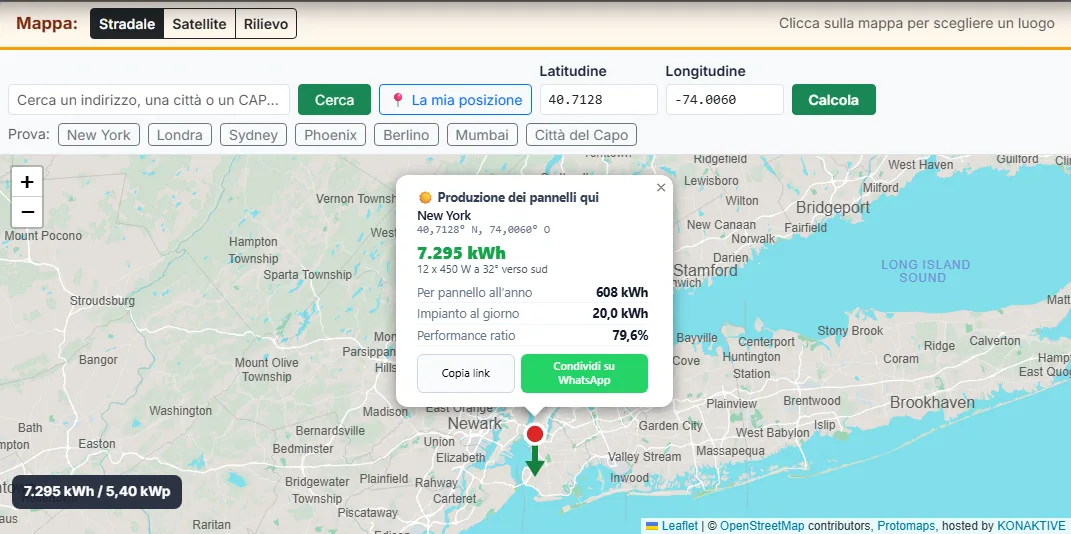Screen dimensions: 1071x534
Task: Open the KONAKTIVE link
Action: 1031,526
